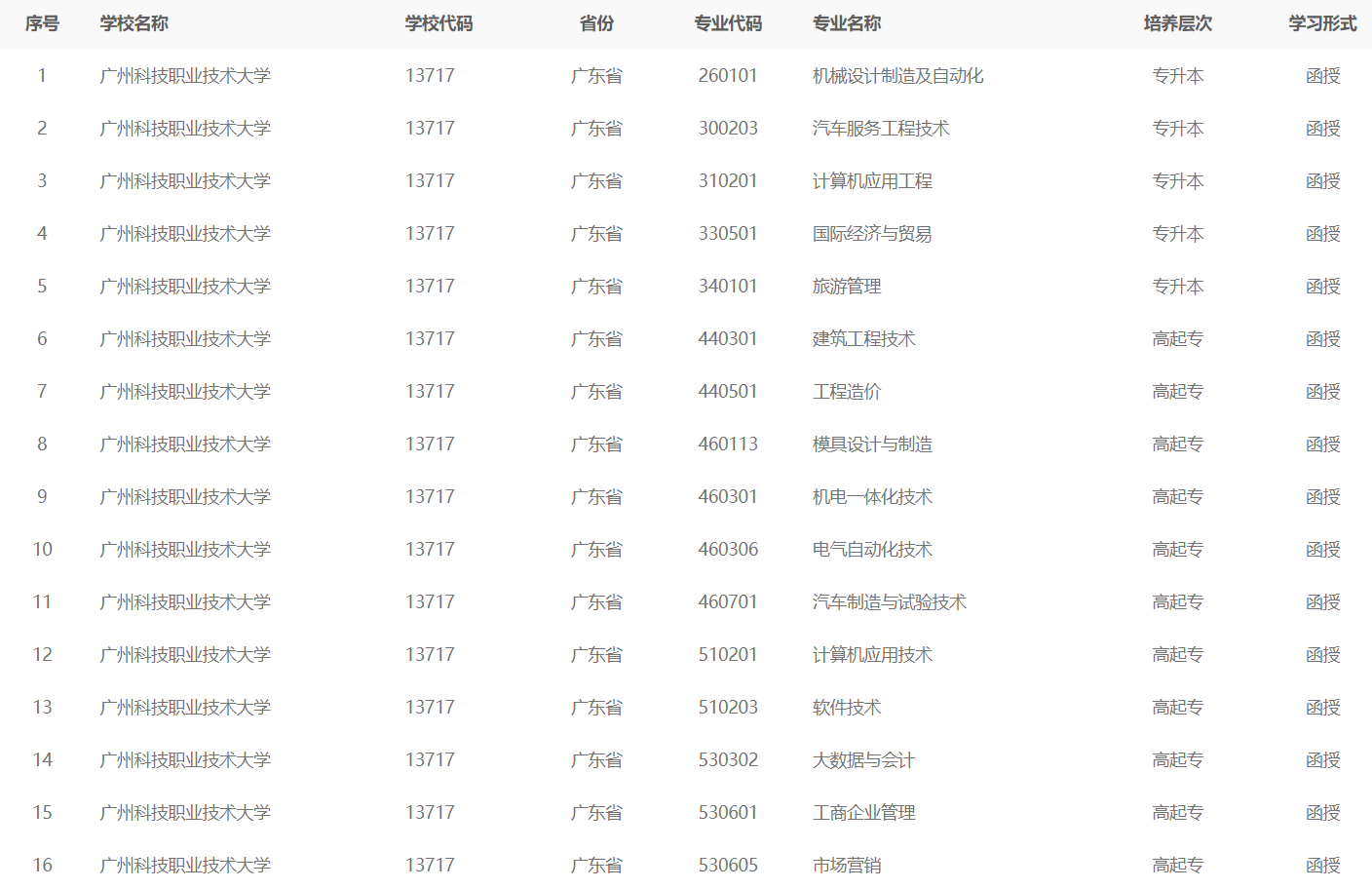The width and height of the screenshot is (1372, 889).
Task: Click major code 460113
Action: tap(728, 444)
